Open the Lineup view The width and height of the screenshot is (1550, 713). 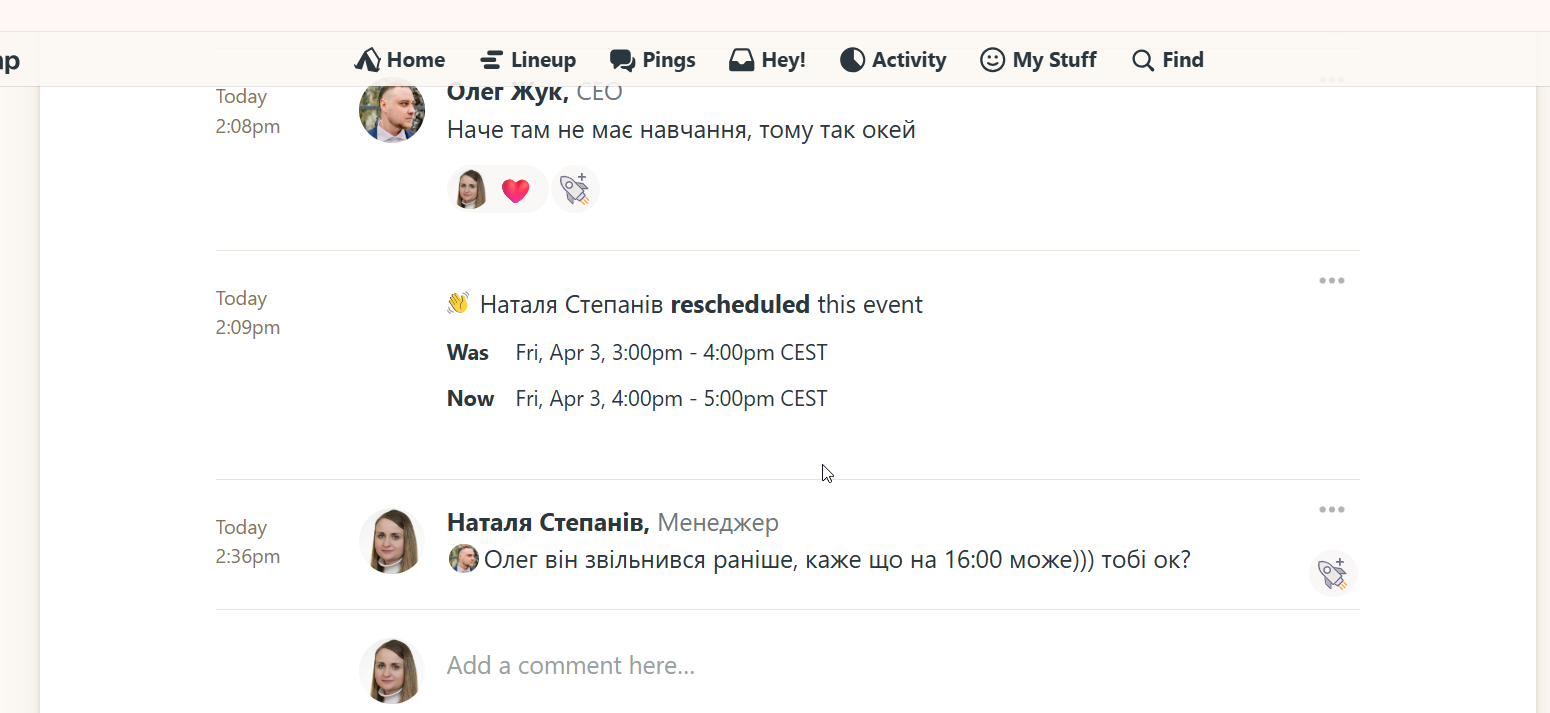(x=528, y=60)
